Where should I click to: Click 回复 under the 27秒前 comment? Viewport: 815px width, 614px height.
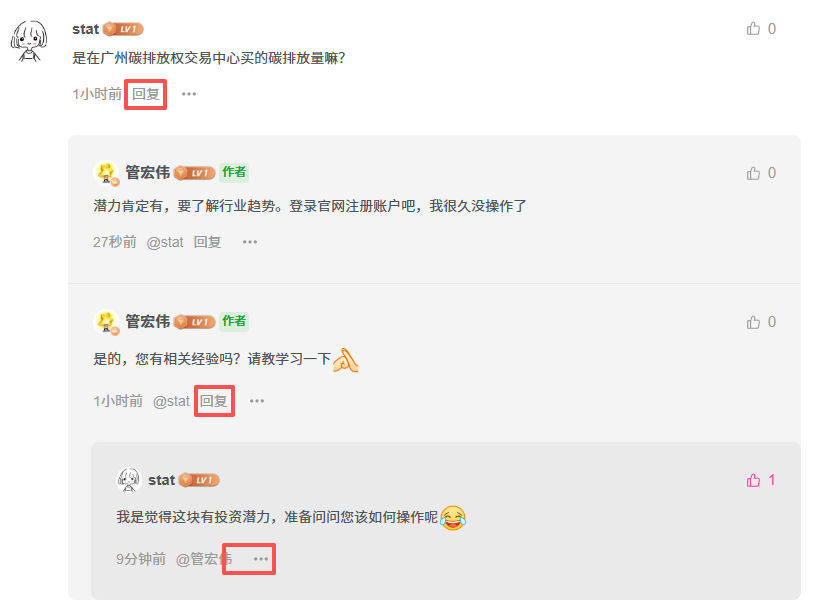tap(207, 242)
